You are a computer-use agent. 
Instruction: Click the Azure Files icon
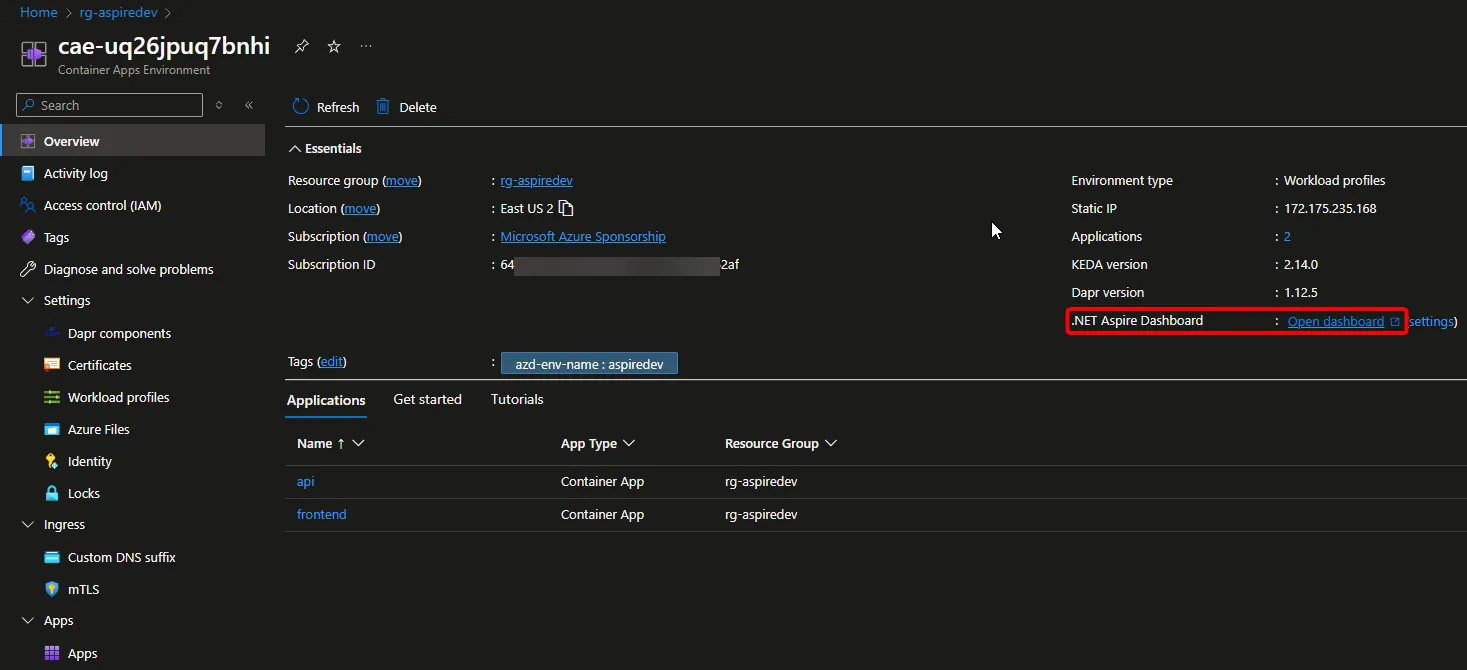point(52,429)
